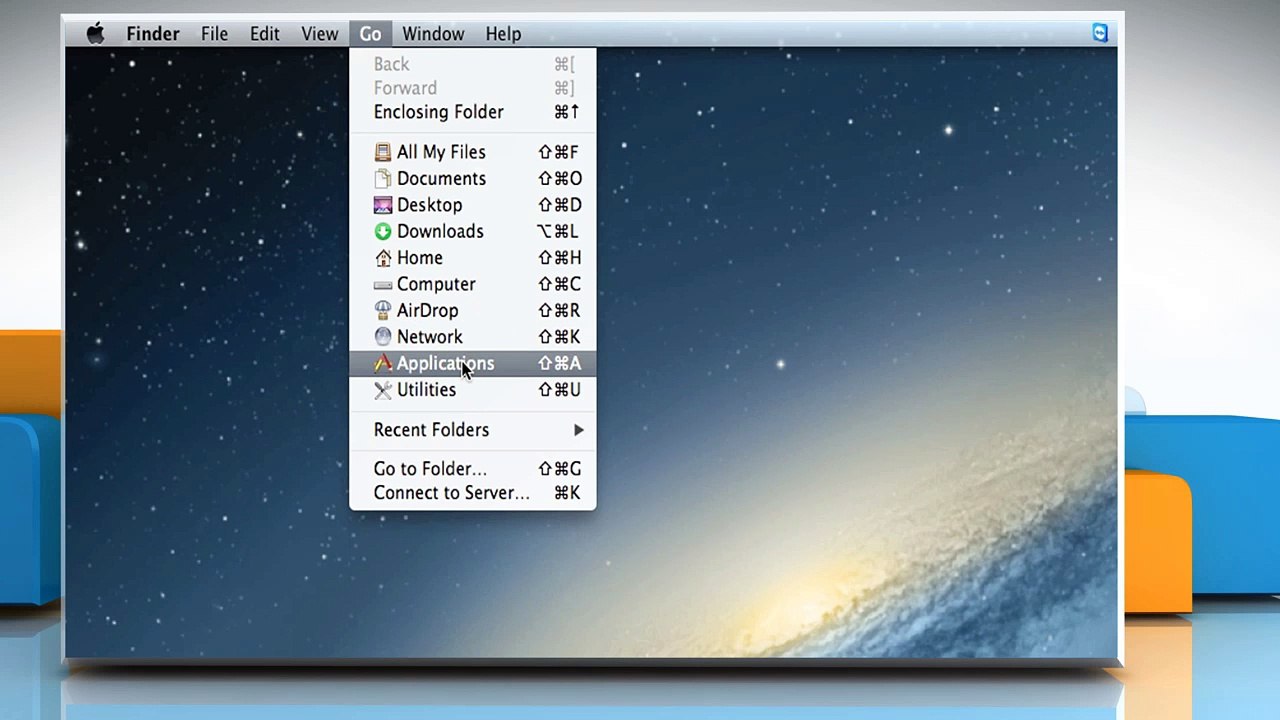Open Applications from the Go menu

[x=473, y=364]
